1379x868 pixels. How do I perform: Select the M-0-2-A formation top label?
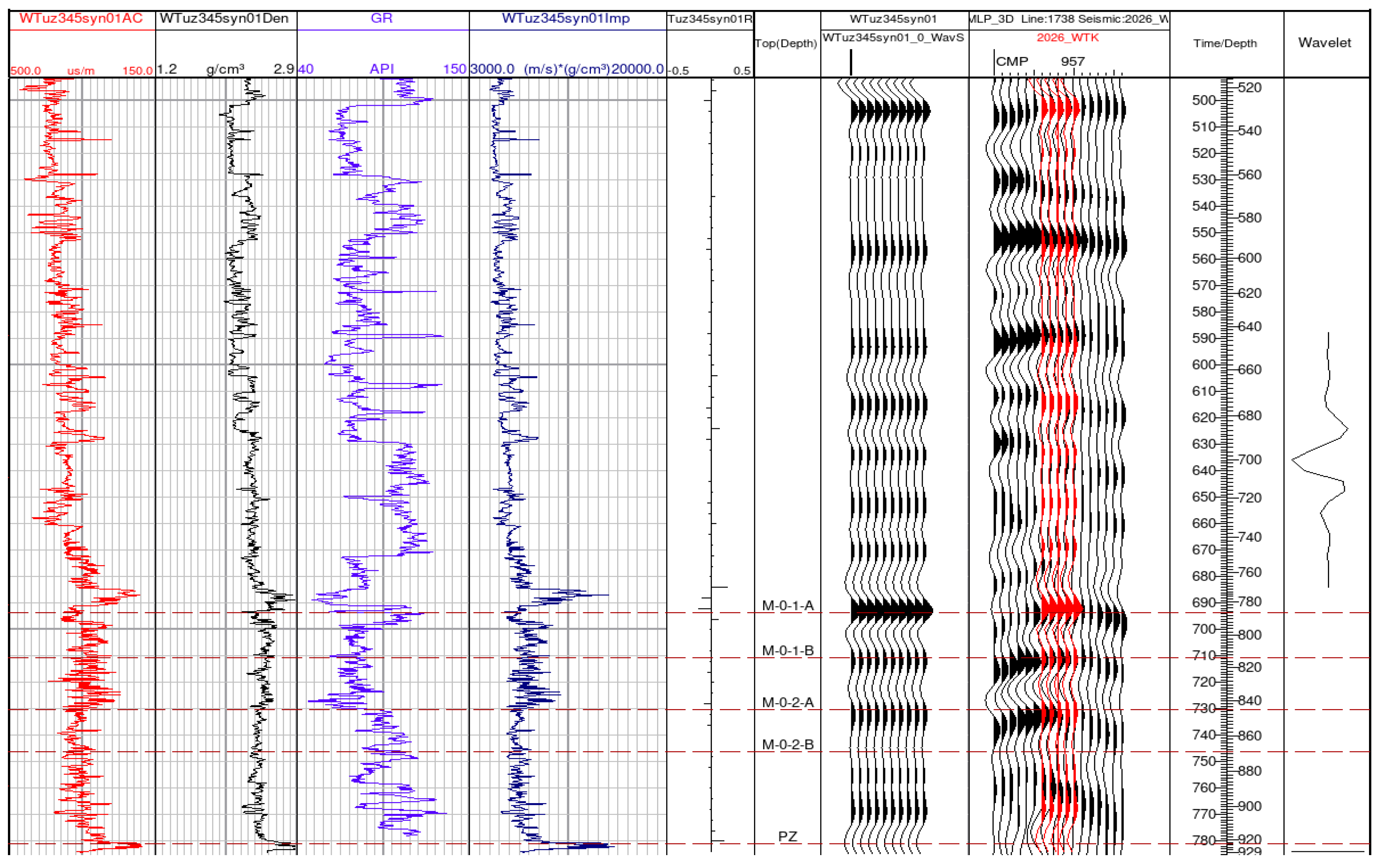pyautogui.click(x=787, y=702)
